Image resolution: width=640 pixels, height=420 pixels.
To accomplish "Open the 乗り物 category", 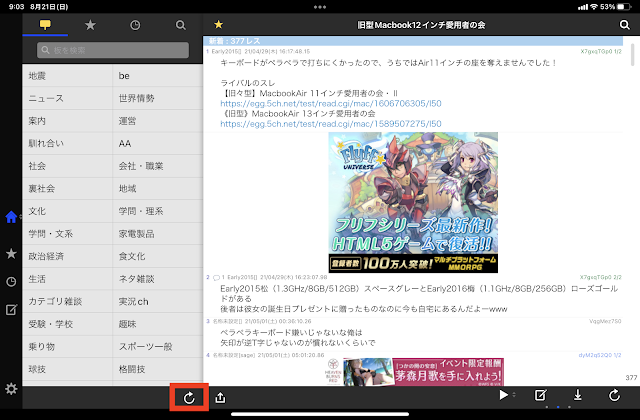I will coord(67,347).
